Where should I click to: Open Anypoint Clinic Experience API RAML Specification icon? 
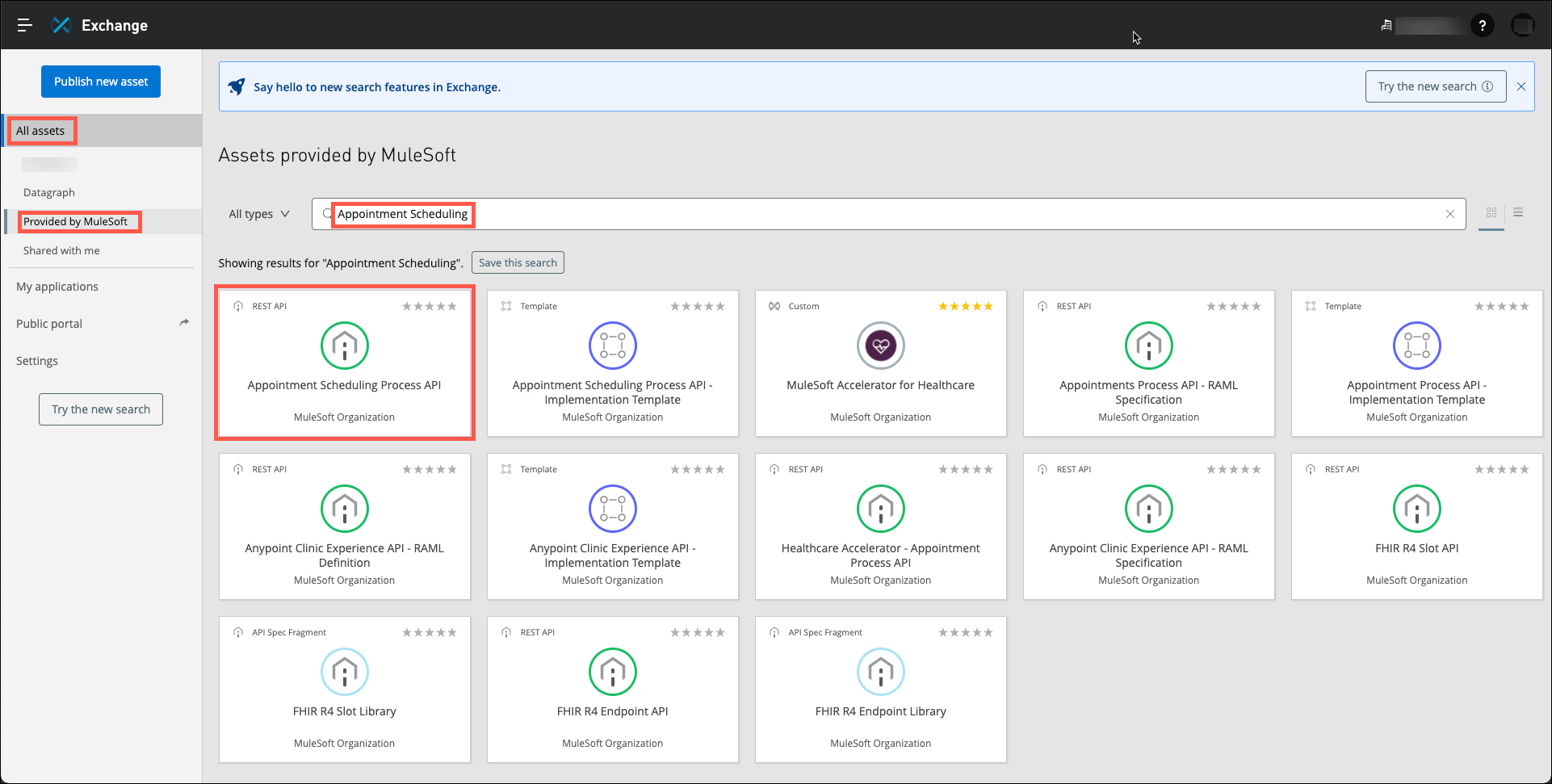click(x=1149, y=509)
